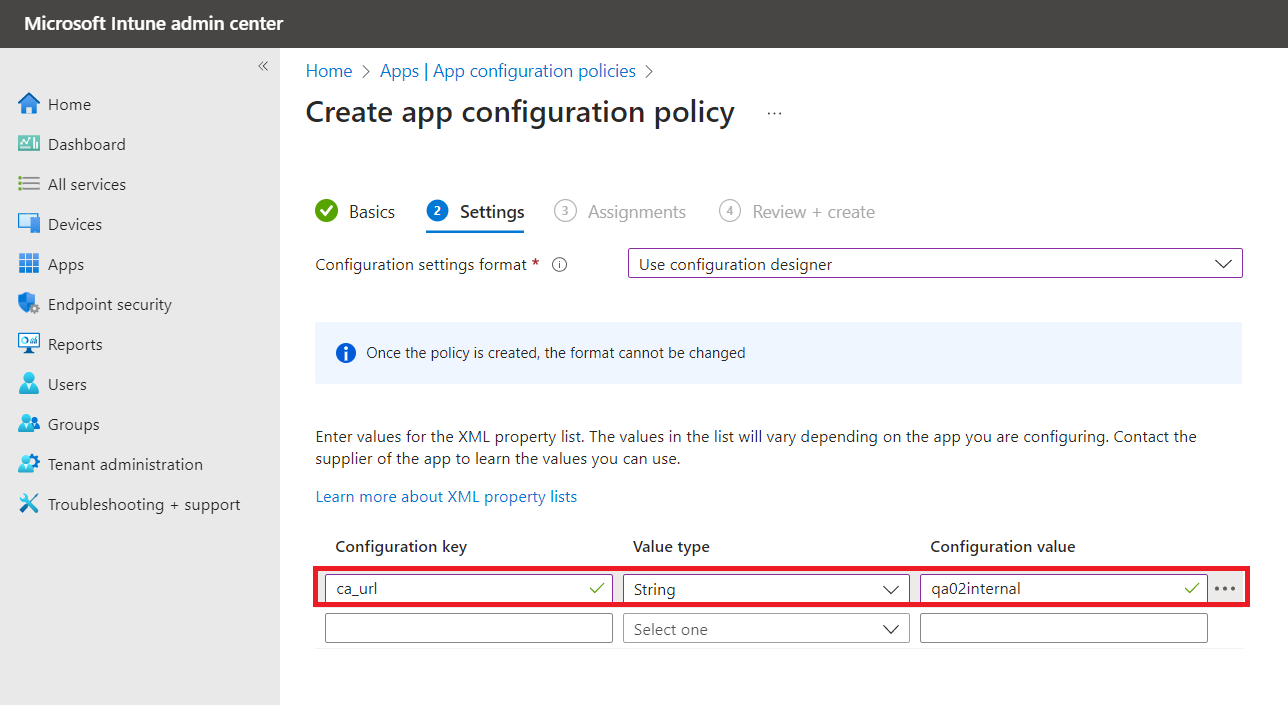
Task: Open Learn more about XML property lists
Action: [446, 496]
